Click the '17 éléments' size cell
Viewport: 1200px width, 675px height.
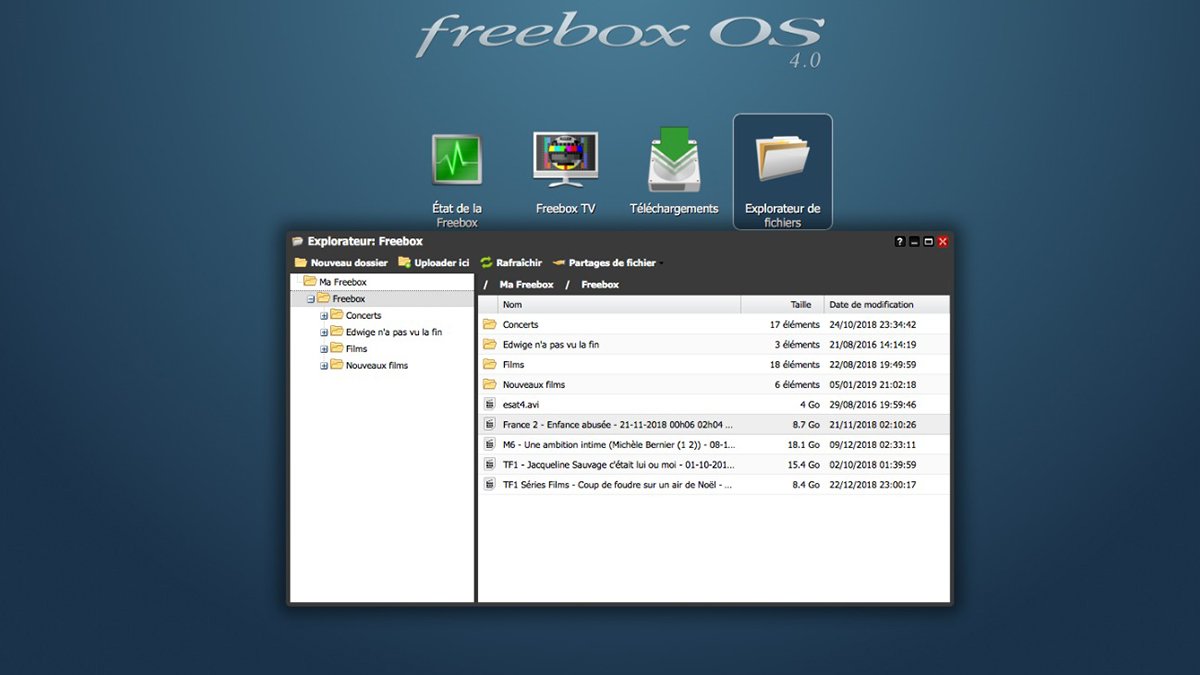pos(795,324)
